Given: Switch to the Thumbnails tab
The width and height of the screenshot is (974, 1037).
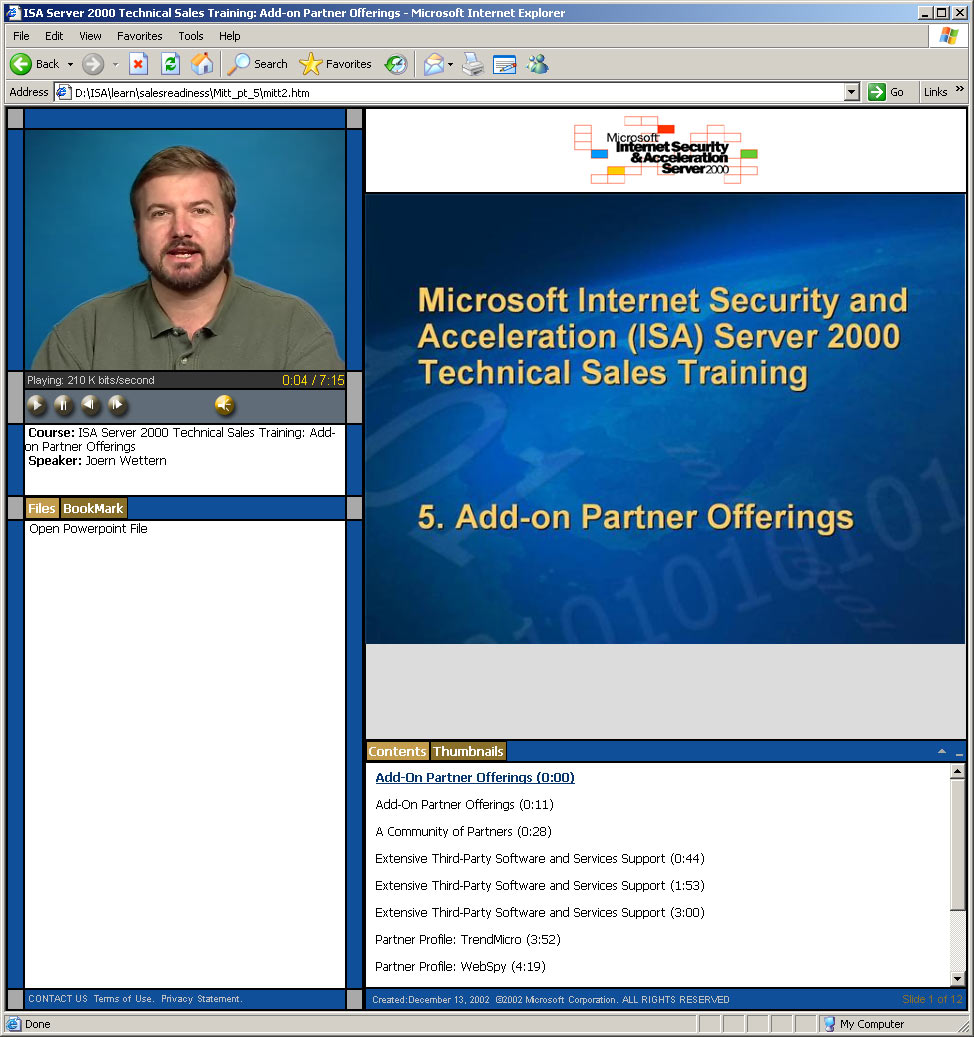Looking at the screenshot, I should 468,751.
